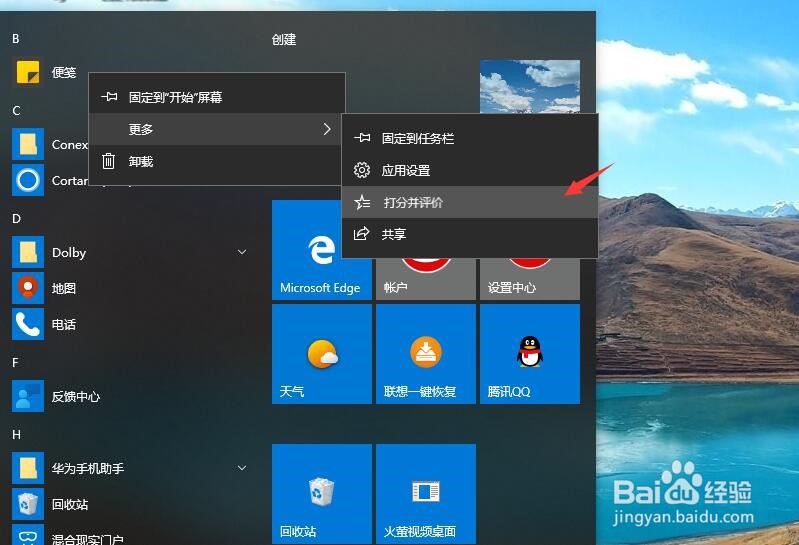799x545 pixels.
Task: Click the letter C section header
Action: pyautogui.click(x=16, y=111)
